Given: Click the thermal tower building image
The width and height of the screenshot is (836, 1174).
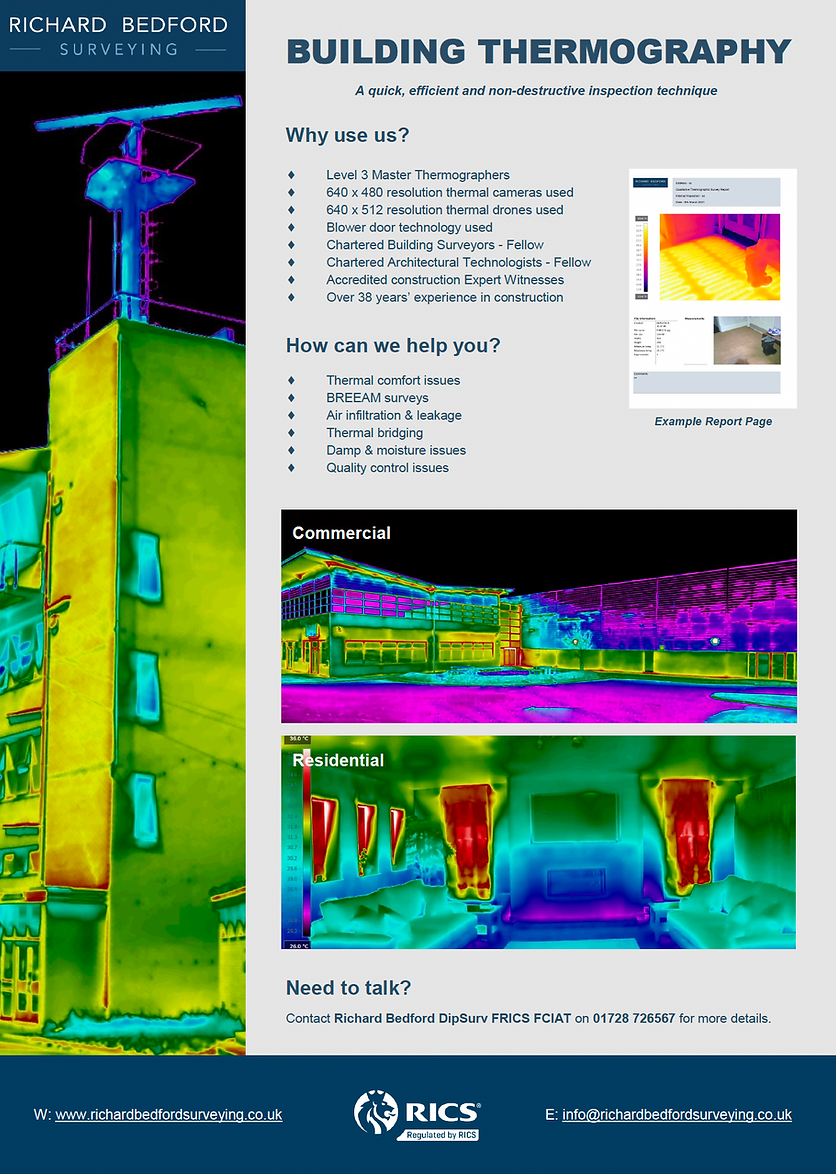Looking at the screenshot, I should [123, 563].
